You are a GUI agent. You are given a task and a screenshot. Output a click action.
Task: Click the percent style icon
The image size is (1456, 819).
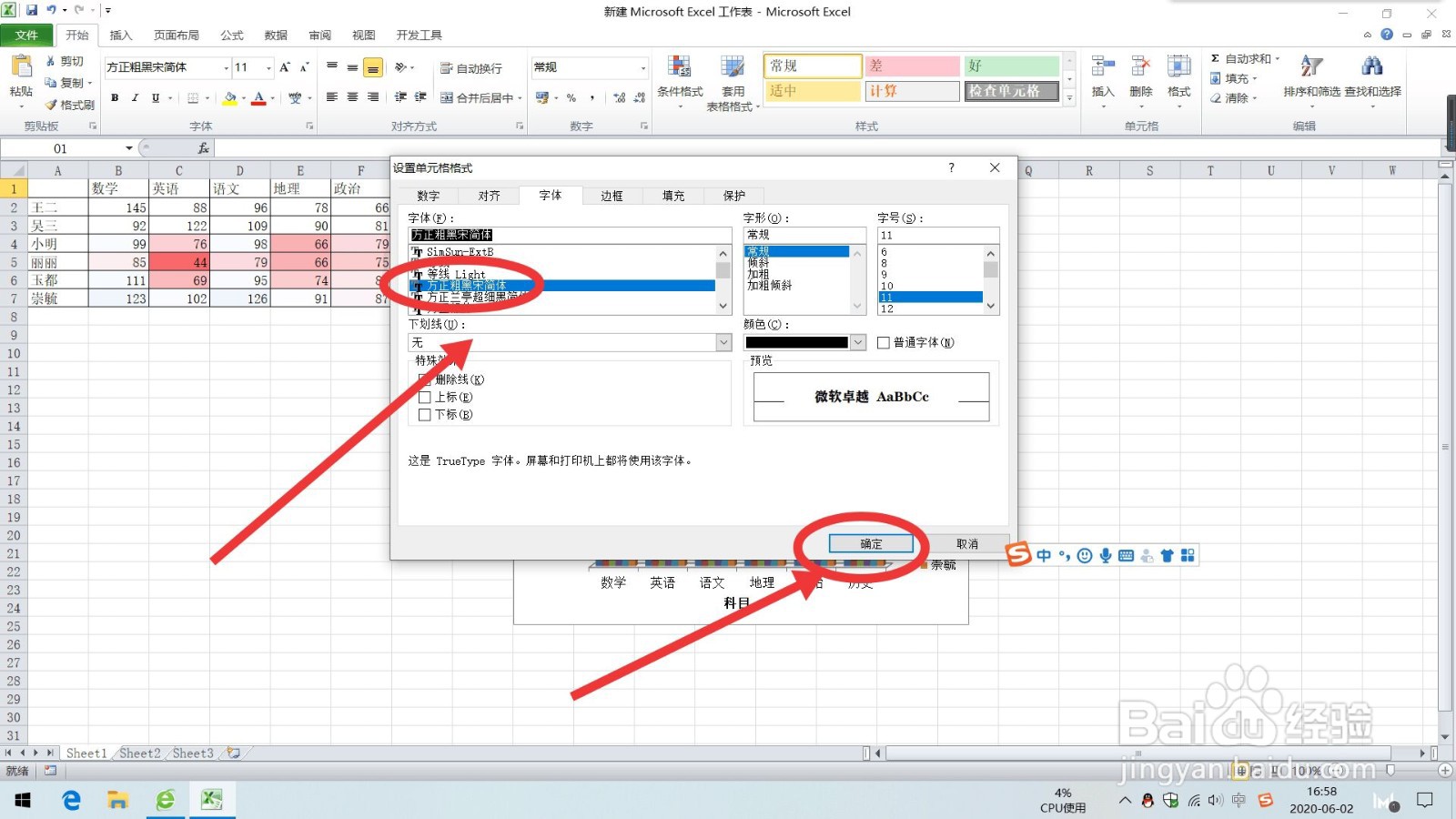(x=571, y=97)
